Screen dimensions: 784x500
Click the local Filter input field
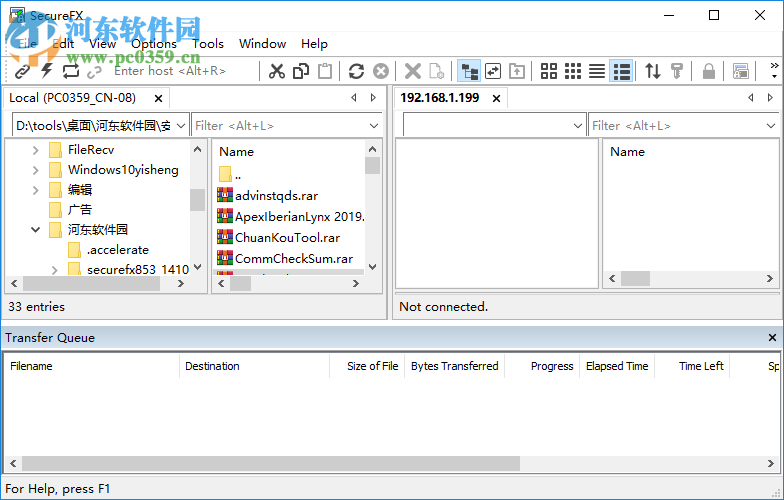click(280, 126)
